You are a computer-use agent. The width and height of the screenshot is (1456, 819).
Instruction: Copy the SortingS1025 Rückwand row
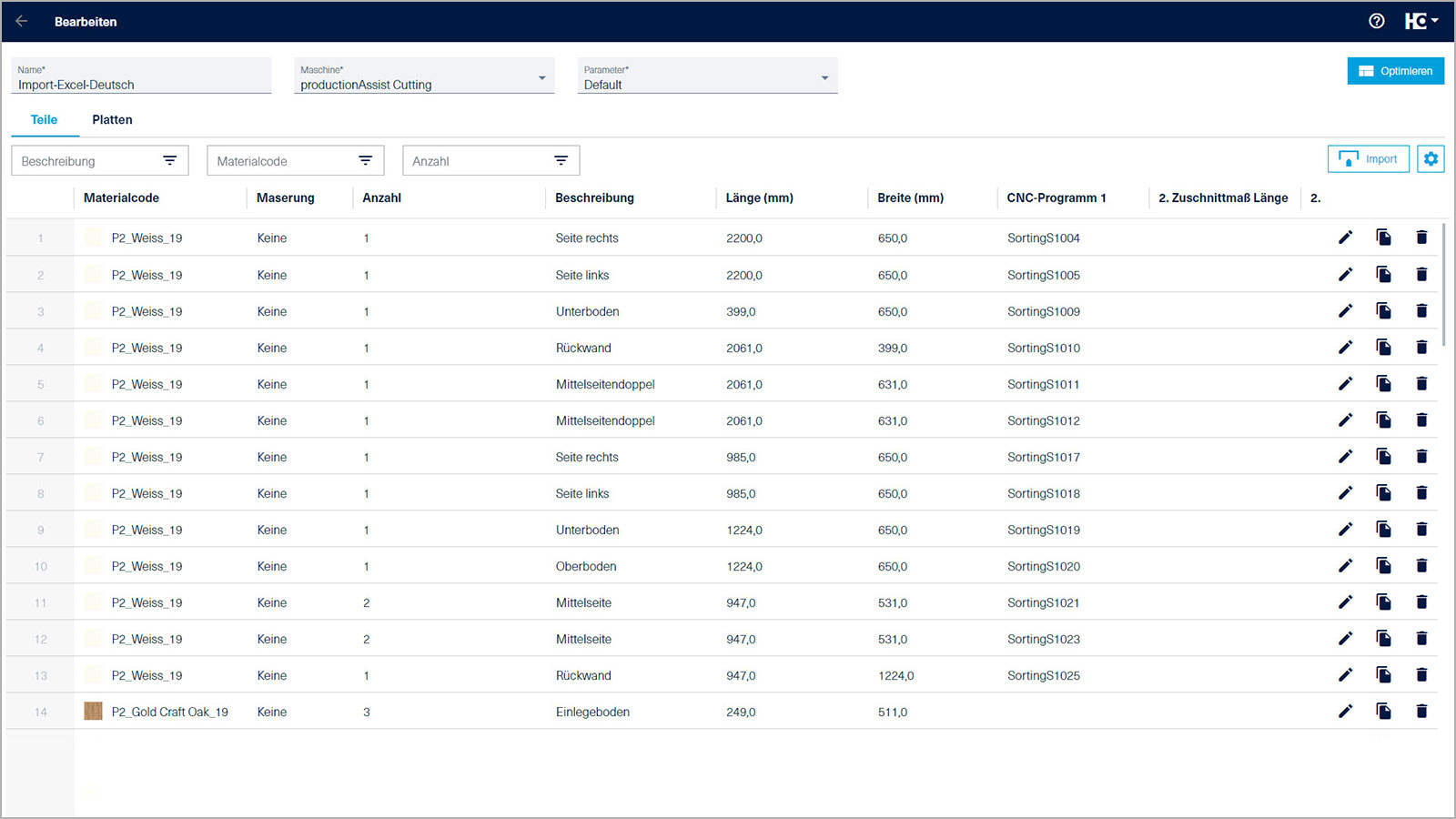(1383, 675)
